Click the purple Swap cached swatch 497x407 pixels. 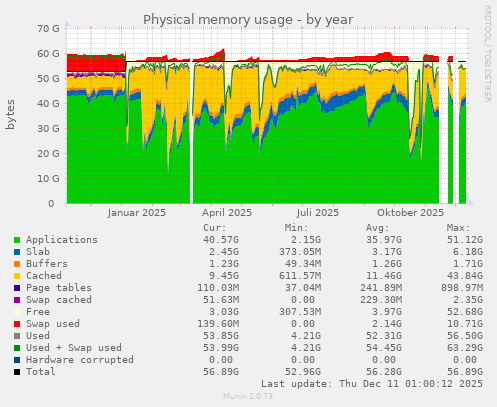[17, 300]
